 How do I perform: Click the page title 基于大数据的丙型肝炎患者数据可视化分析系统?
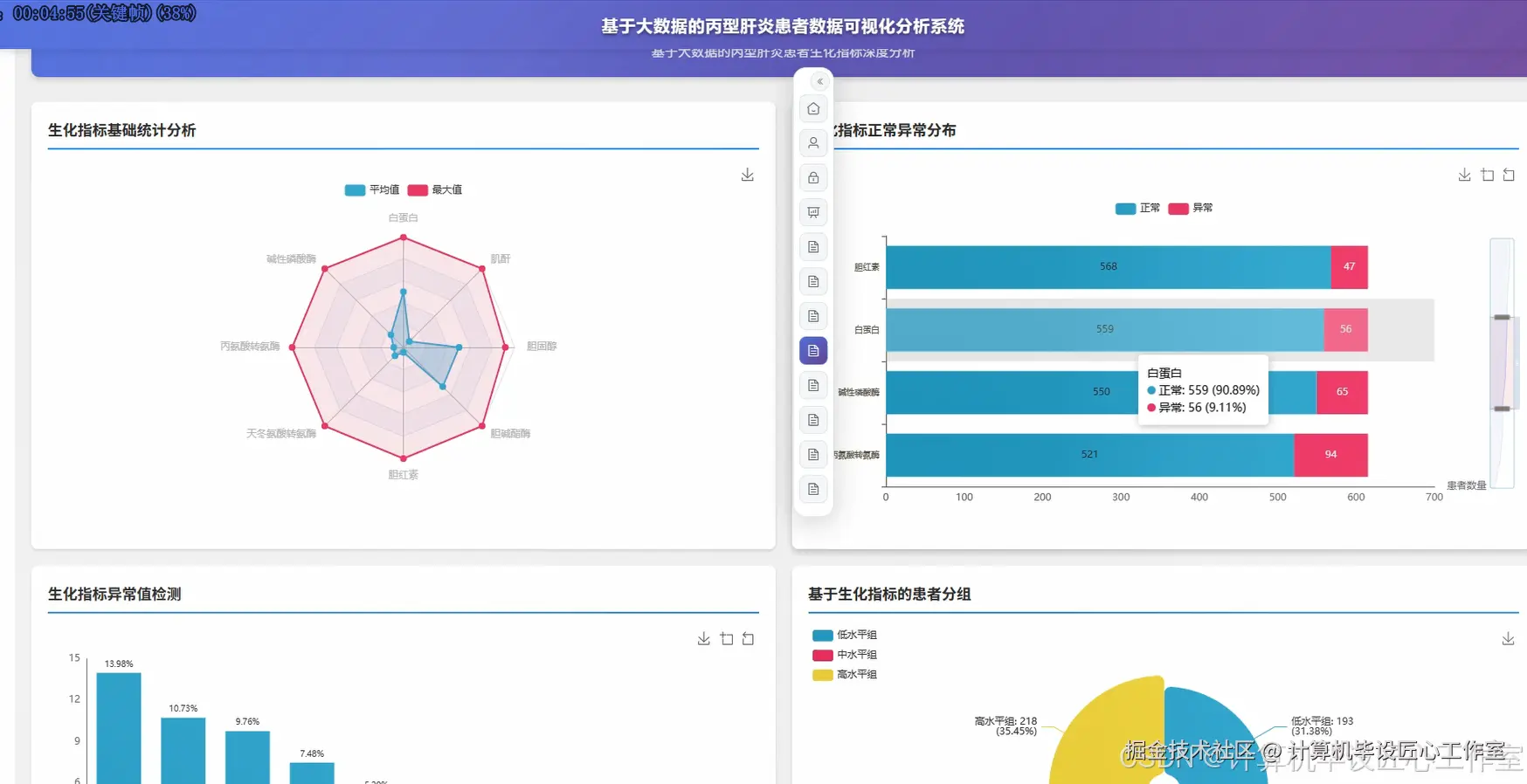(x=783, y=26)
